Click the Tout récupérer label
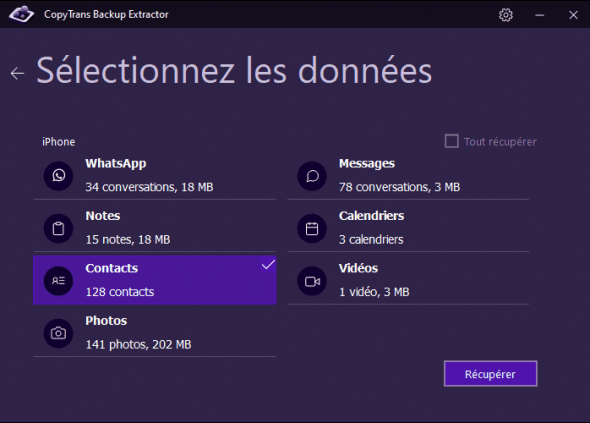The width and height of the screenshot is (590, 423). (500, 142)
